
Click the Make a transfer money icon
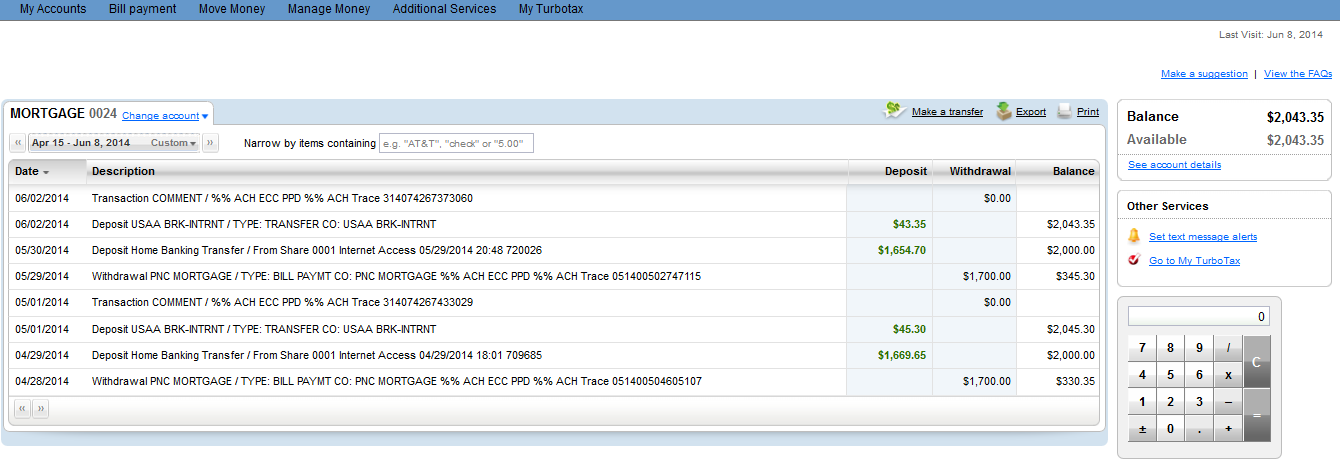pos(894,111)
